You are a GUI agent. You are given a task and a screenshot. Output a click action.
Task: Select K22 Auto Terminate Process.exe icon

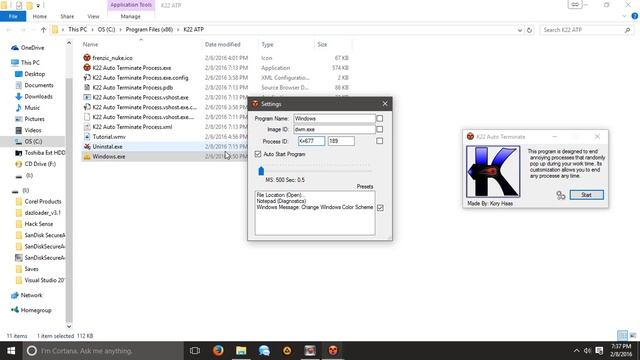coord(87,68)
